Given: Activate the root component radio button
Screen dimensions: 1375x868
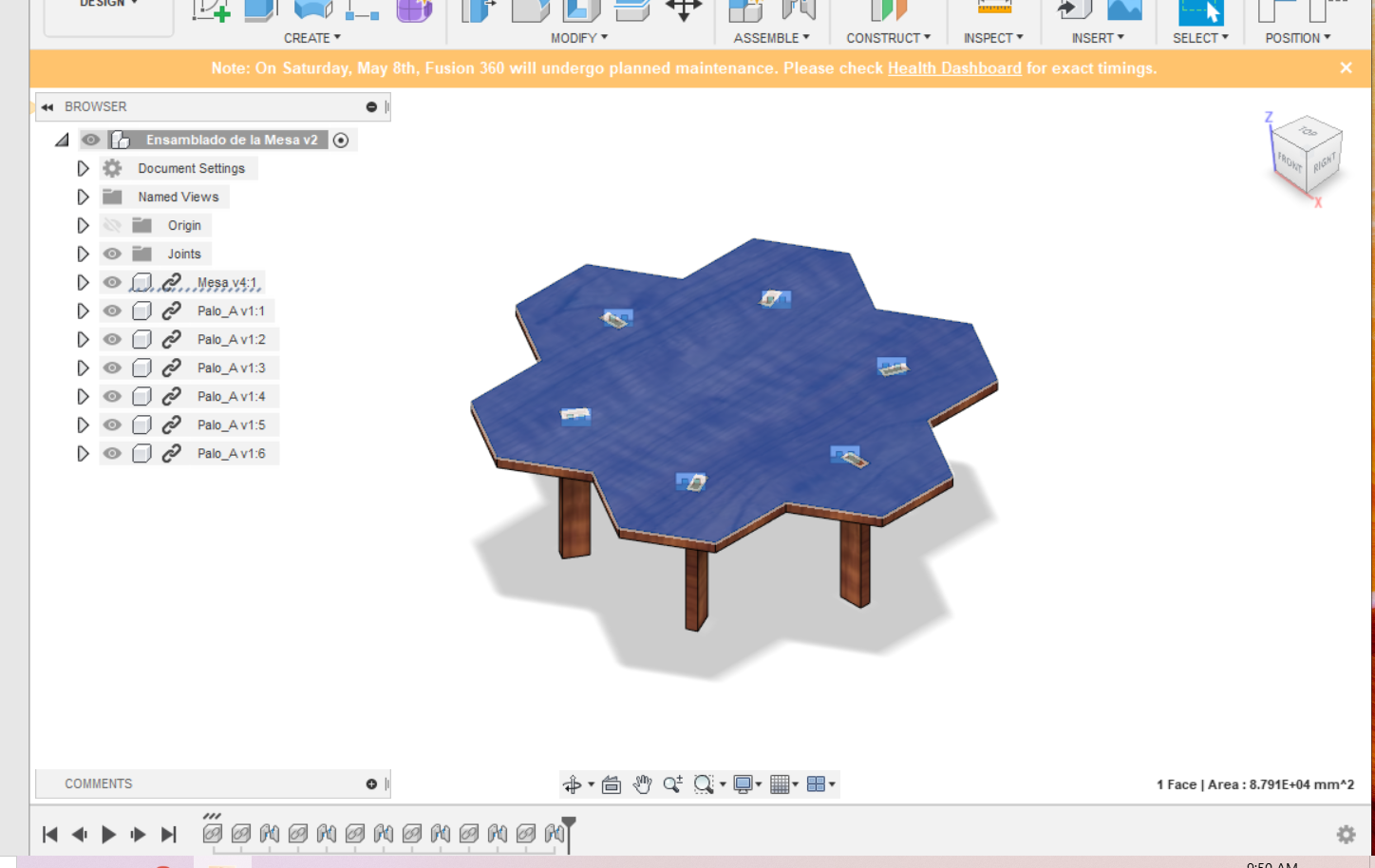Looking at the screenshot, I should point(341,140).
